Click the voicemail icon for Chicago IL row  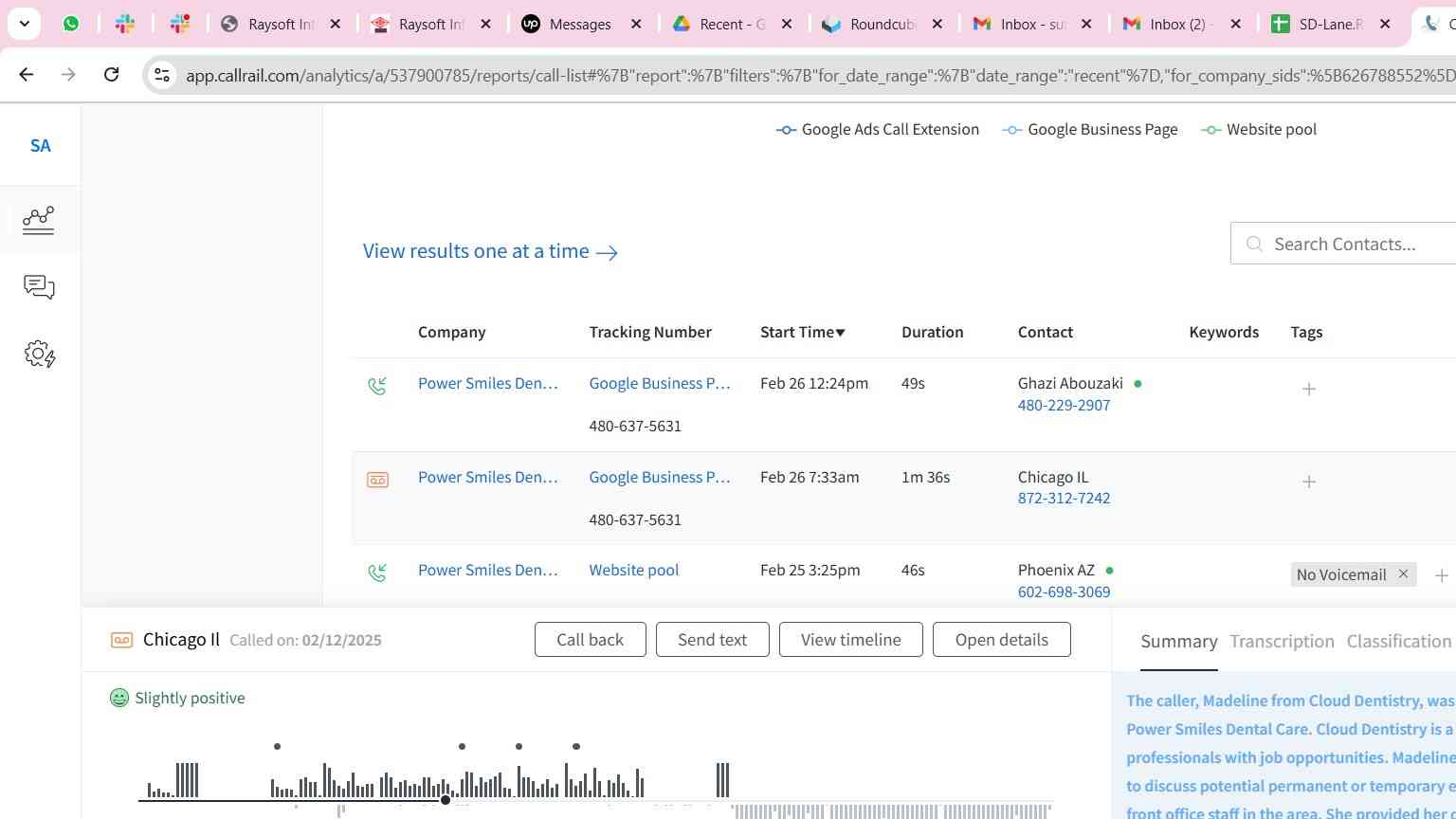pos(377,480)
